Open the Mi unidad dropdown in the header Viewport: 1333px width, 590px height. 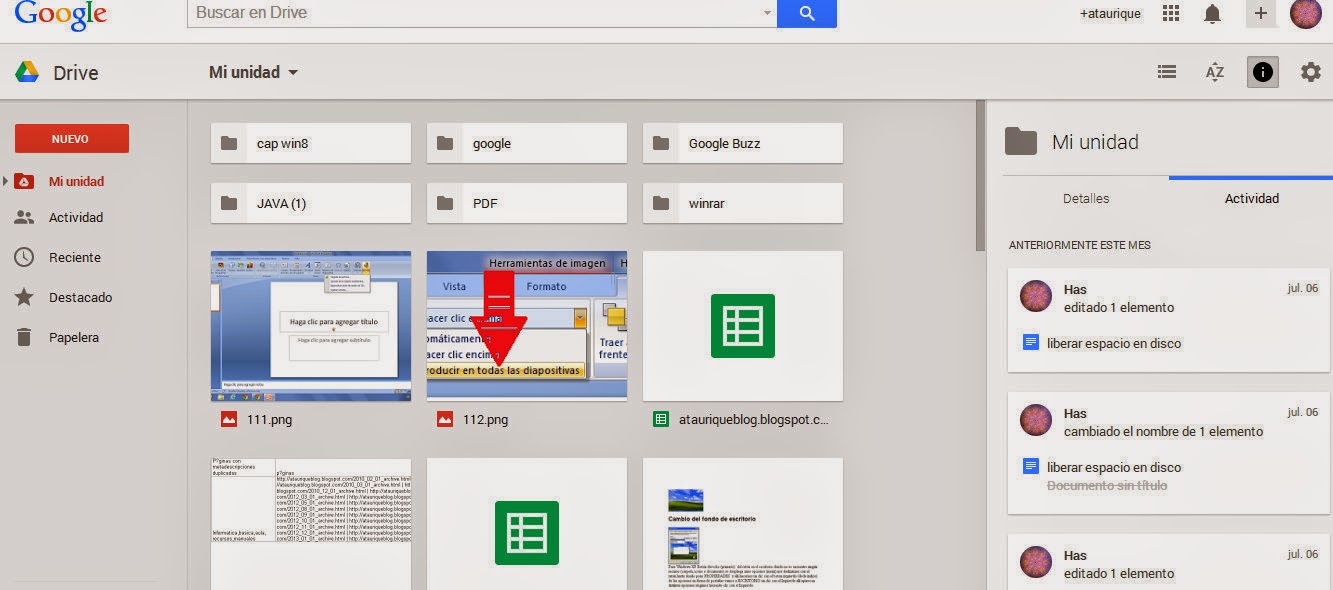254,72
